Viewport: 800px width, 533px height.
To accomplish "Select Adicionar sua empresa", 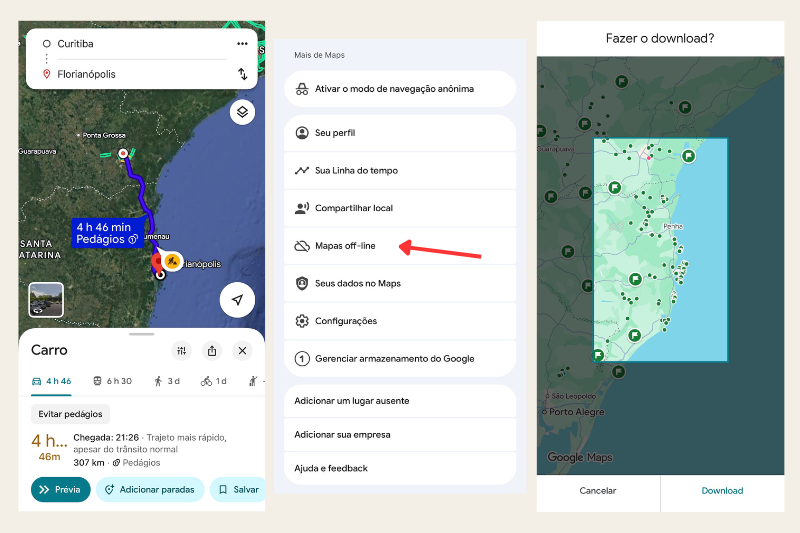I will click(400, 435).
